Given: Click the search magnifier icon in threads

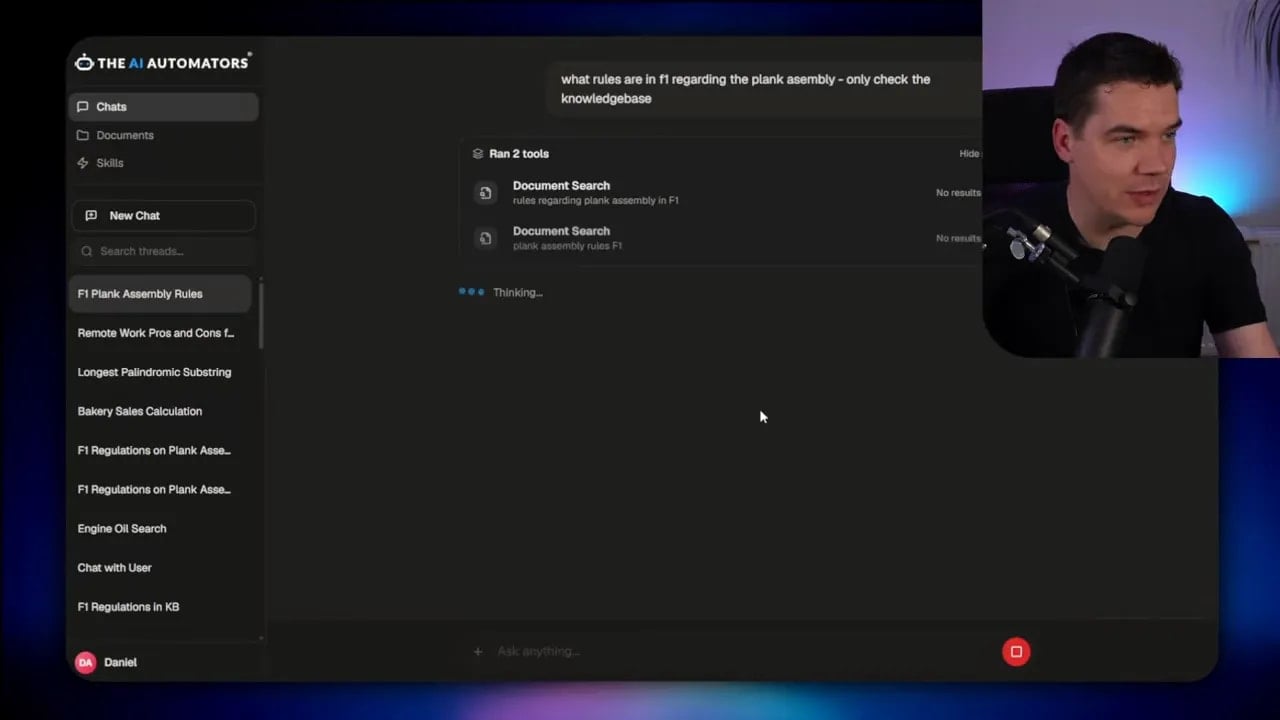Looking at the screenshot, I should [x=87, y=251].
